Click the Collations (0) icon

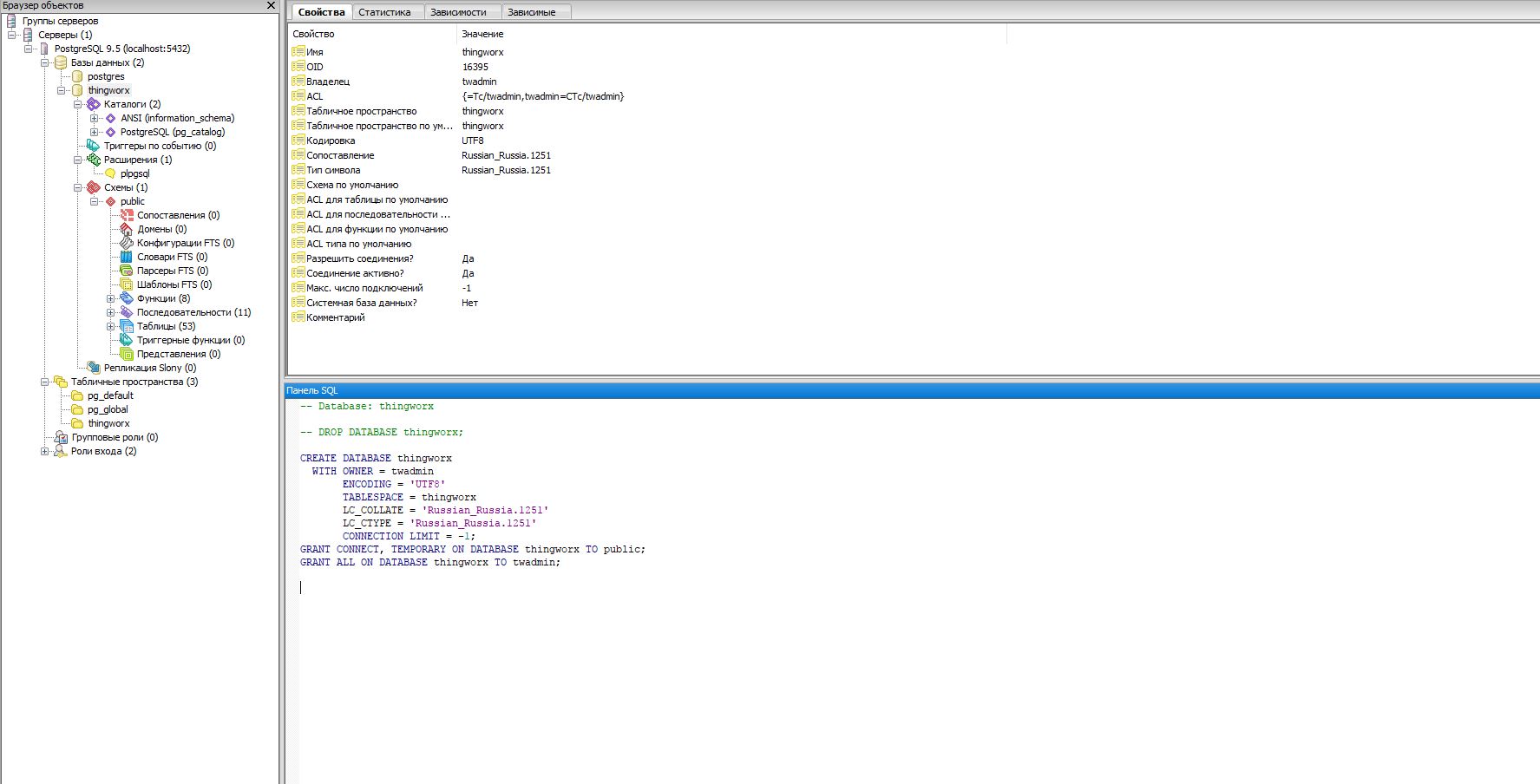pos(127,215)
